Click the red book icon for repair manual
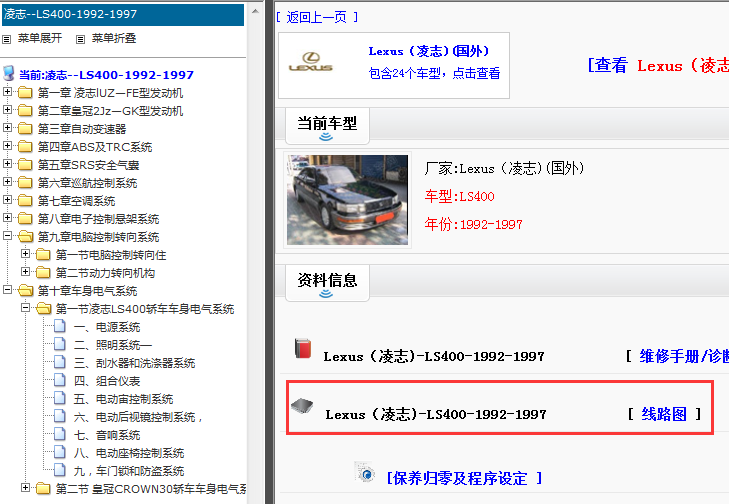The image size is (729, 504). coord(303,348)
